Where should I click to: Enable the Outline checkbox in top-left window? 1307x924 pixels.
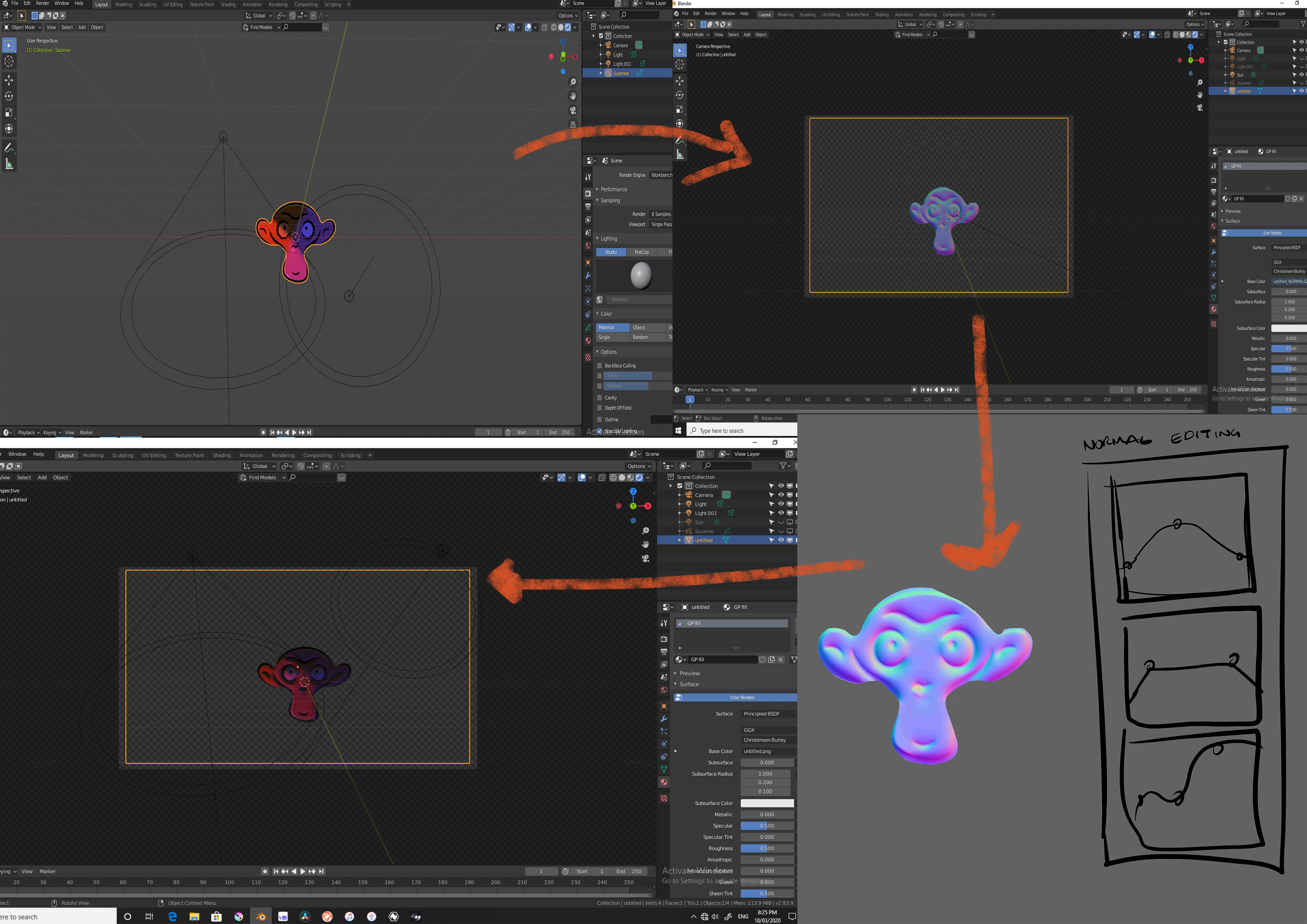[x=599, y=419]
